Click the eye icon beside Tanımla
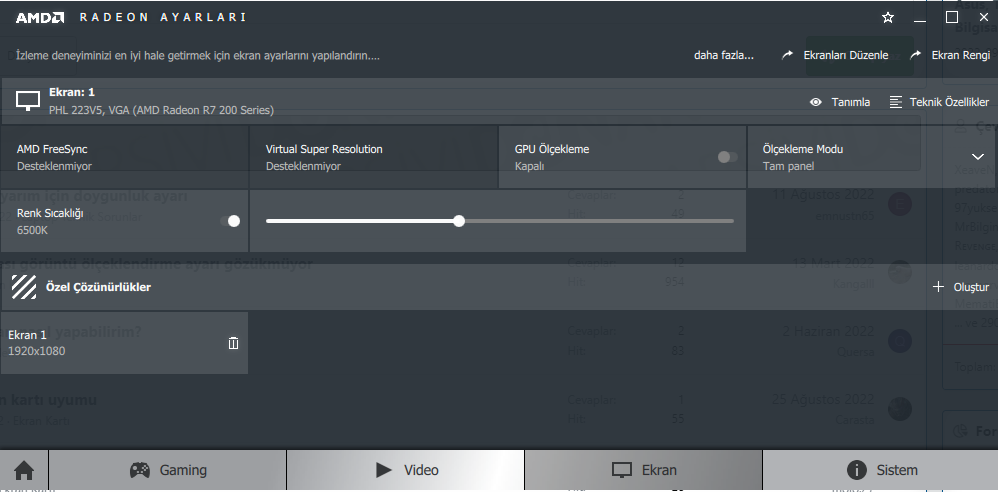Image resolution: width=998 pixels, height=492 pixels. [815, 102]
